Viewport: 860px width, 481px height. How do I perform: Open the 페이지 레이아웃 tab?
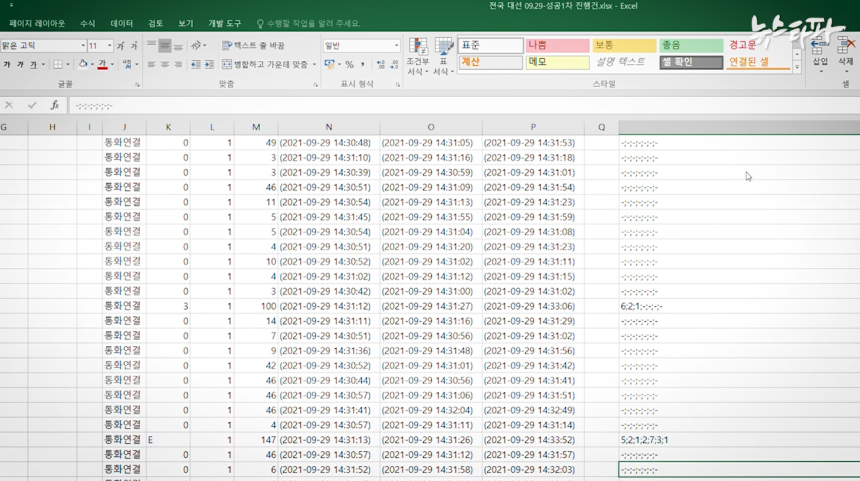[37, 24]
